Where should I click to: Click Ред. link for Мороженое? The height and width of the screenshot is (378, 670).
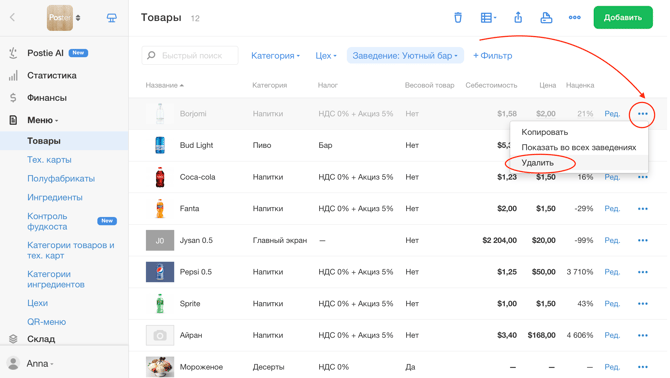[x=612, y=366]
